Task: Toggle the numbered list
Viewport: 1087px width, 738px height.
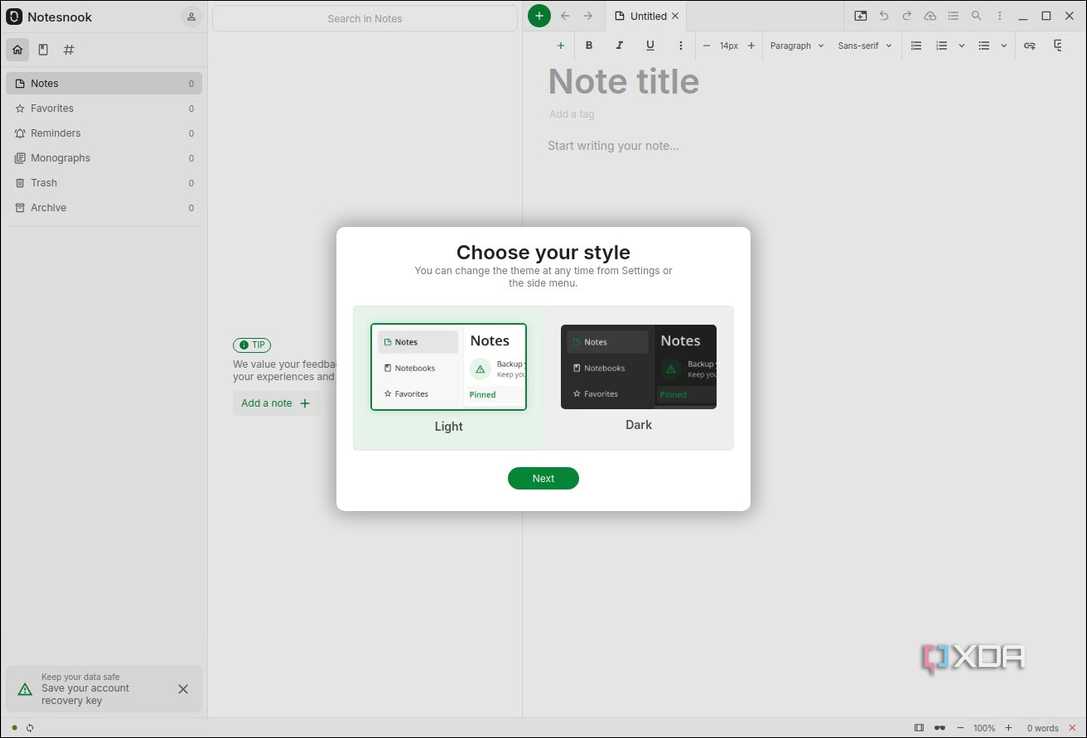Action: [x=941, y=46]
